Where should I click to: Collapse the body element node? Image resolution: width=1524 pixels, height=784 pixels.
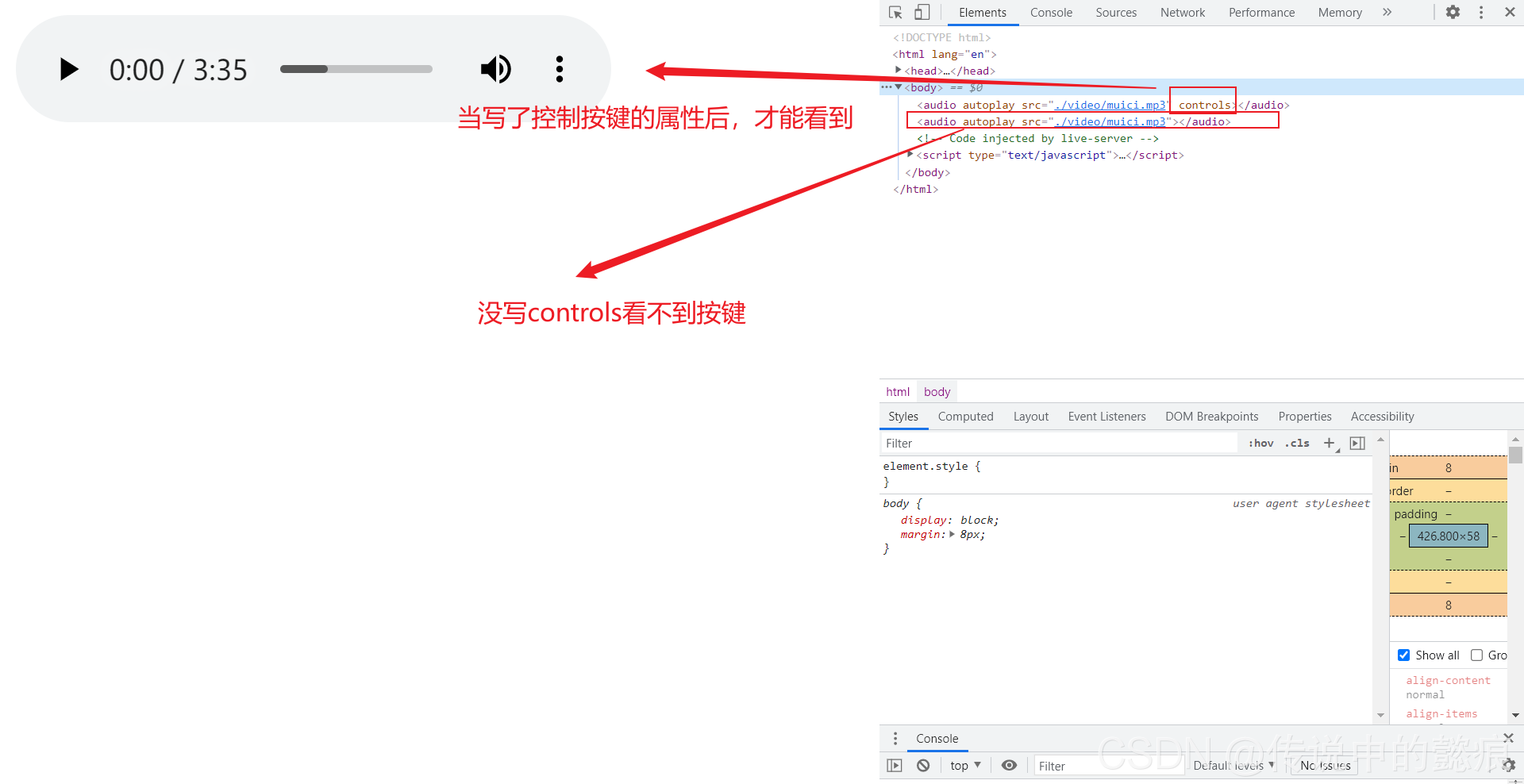(899, 87)
